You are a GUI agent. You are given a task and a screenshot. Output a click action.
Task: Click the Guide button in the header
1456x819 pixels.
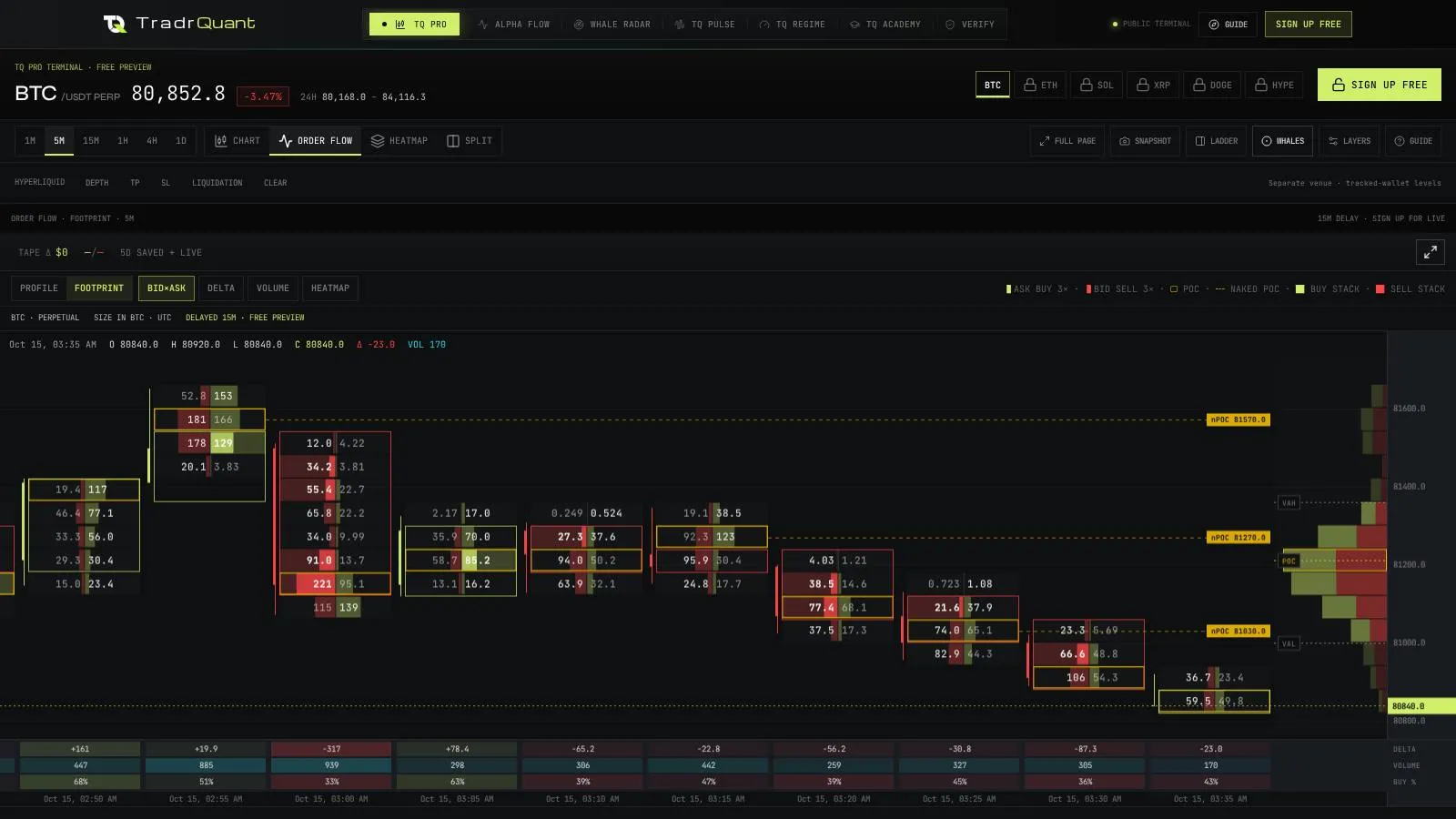1228,25
